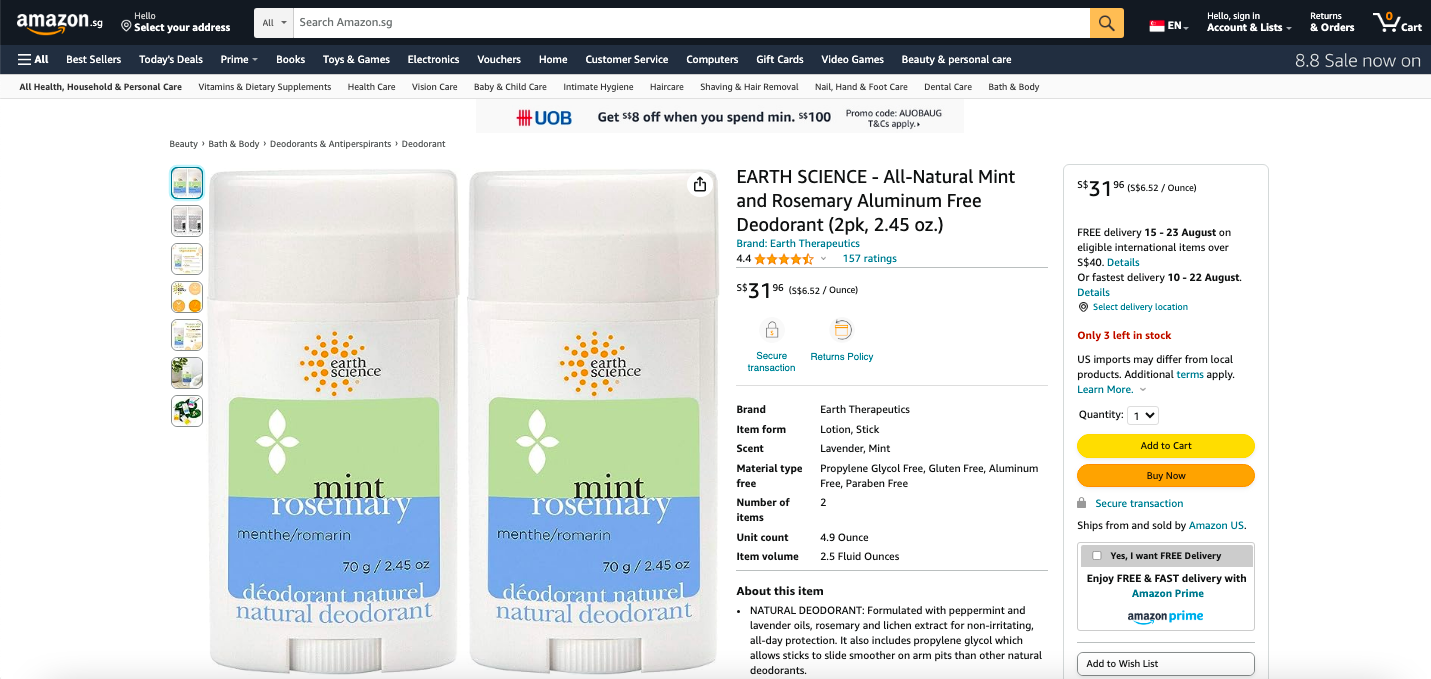Image resolution: width=1431 pixels, height=679 pixels.
Task: Click the location pin address selector
Action: [x=175, y=22]
